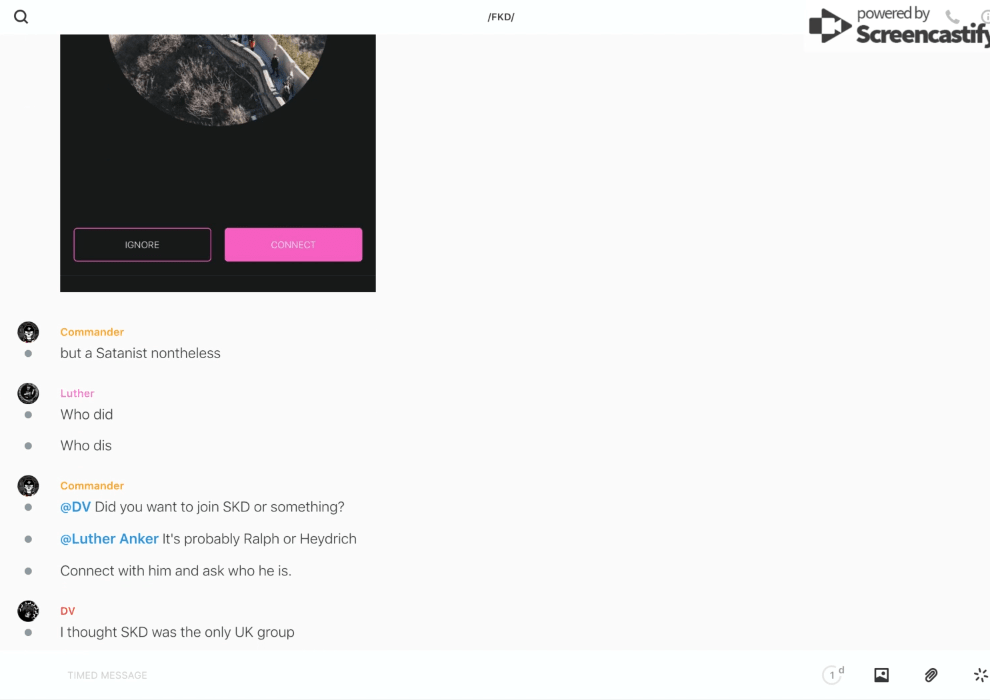990x700 pixels.
Task: Open the message timer icon
Action: tap(833, 675)
